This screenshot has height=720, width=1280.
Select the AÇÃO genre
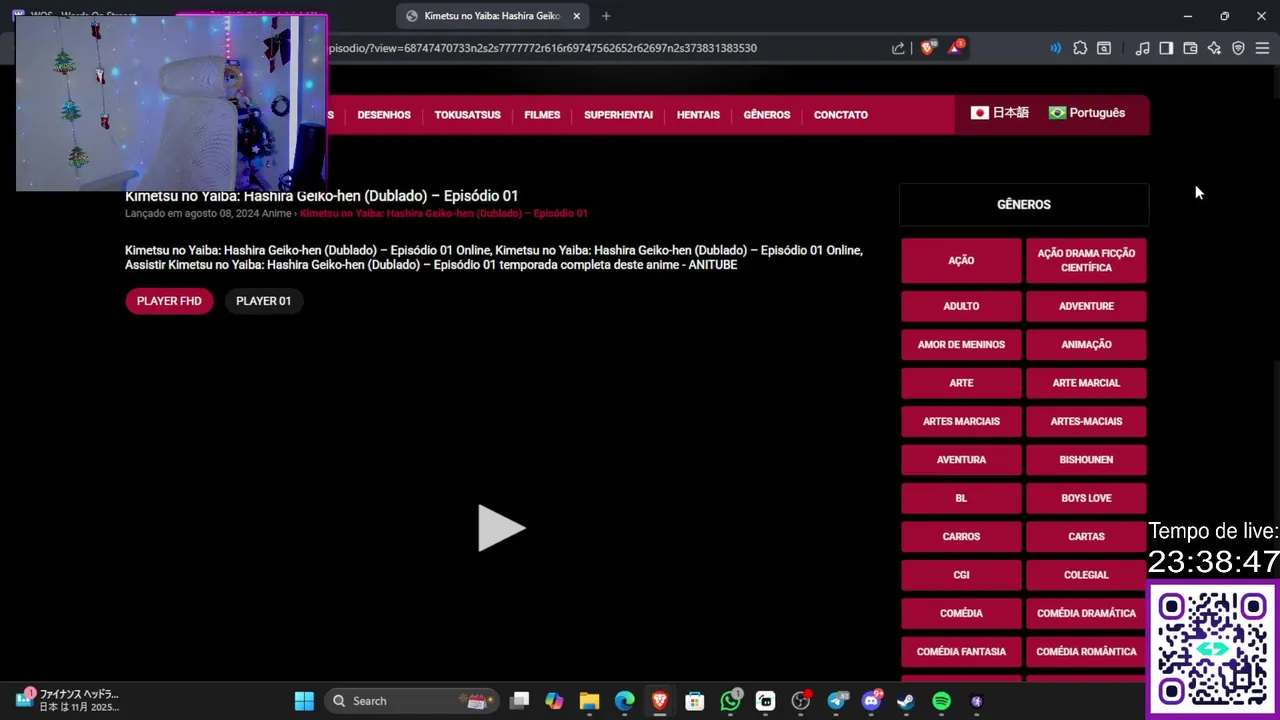961,260
